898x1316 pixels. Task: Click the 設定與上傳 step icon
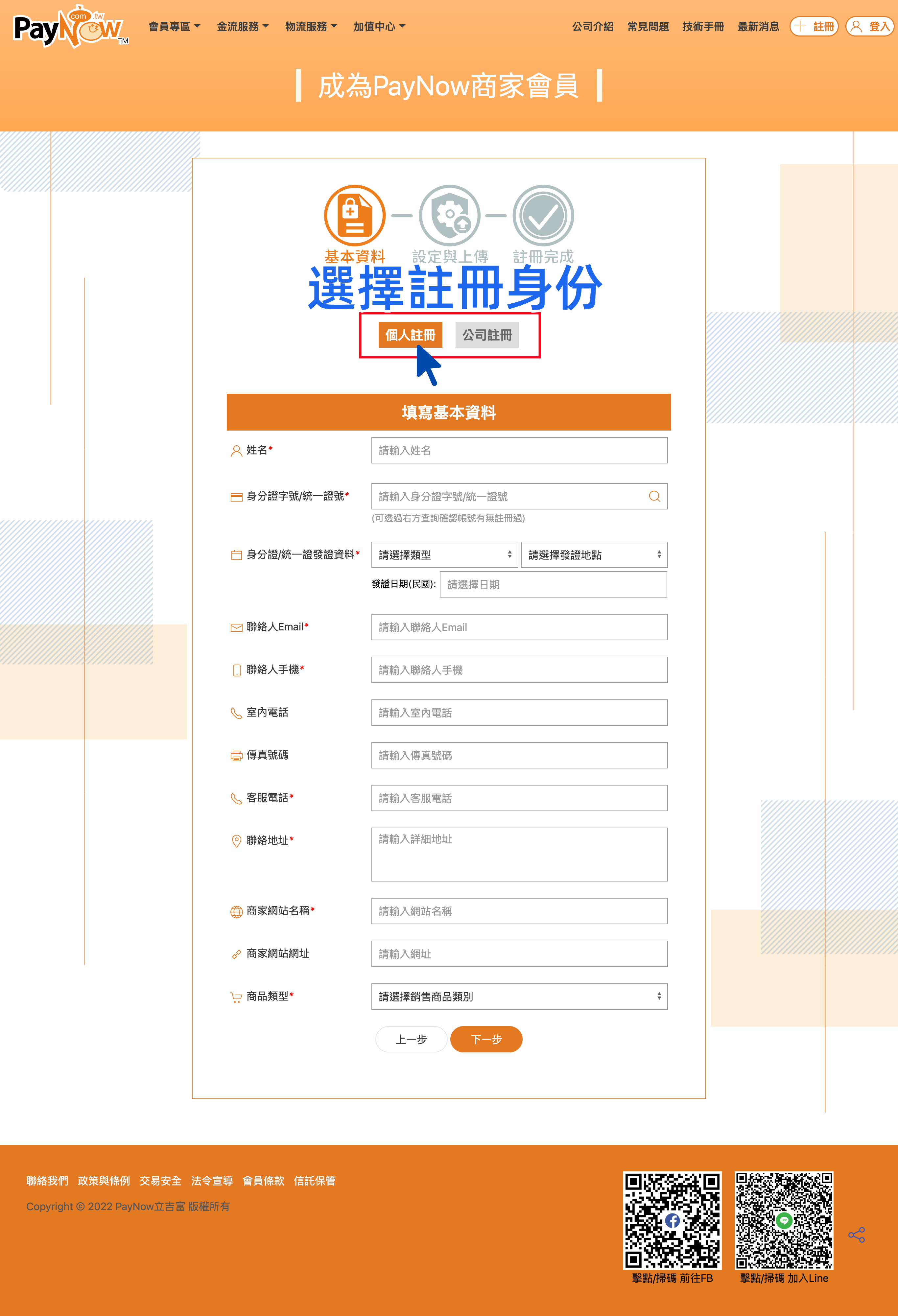(x=450, y=215)
